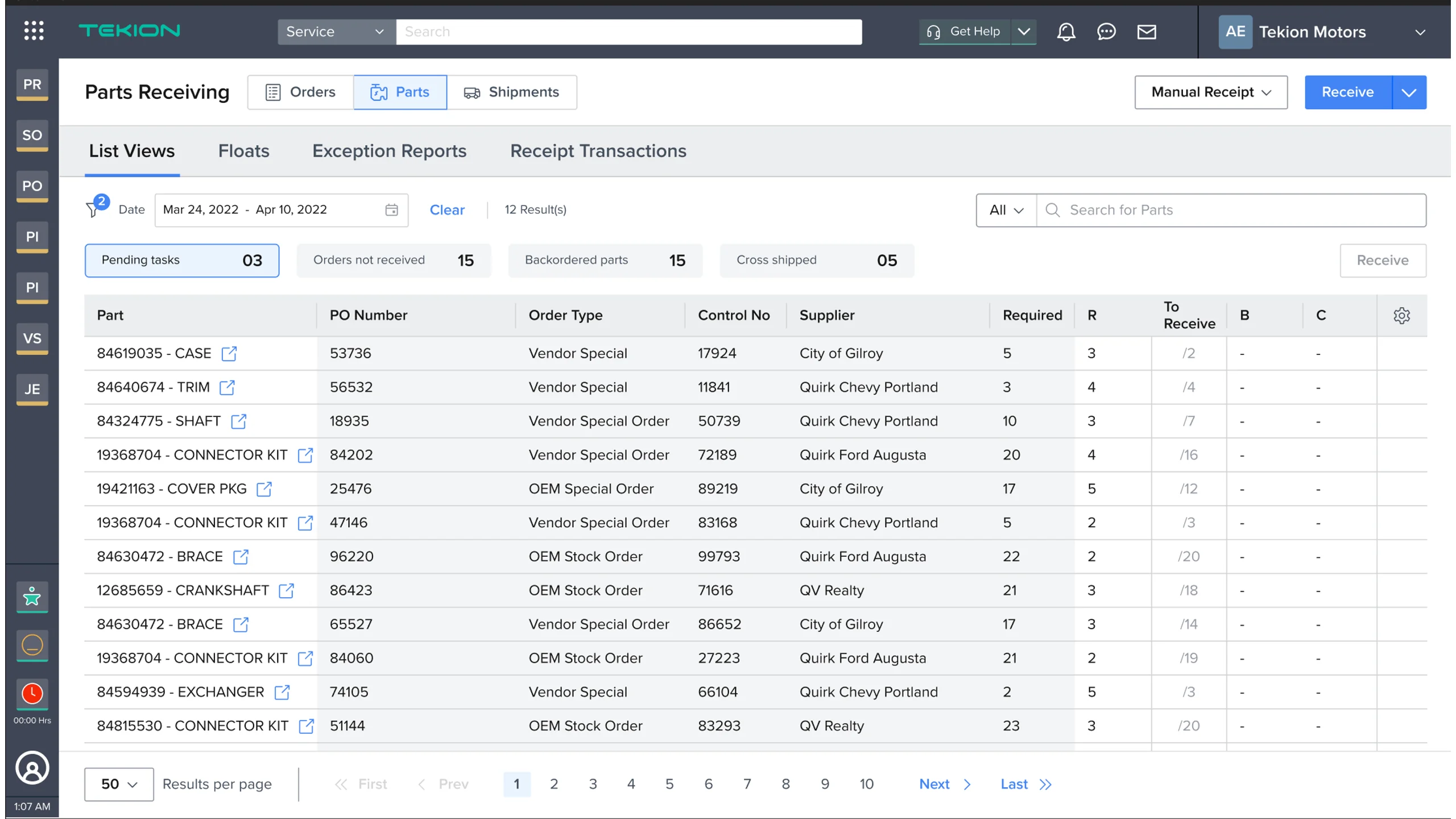The height and width of the screenshot is (819, 1456).
Task: Open external link for 12685659 - CRANKSHAFT
Action: 286,591
